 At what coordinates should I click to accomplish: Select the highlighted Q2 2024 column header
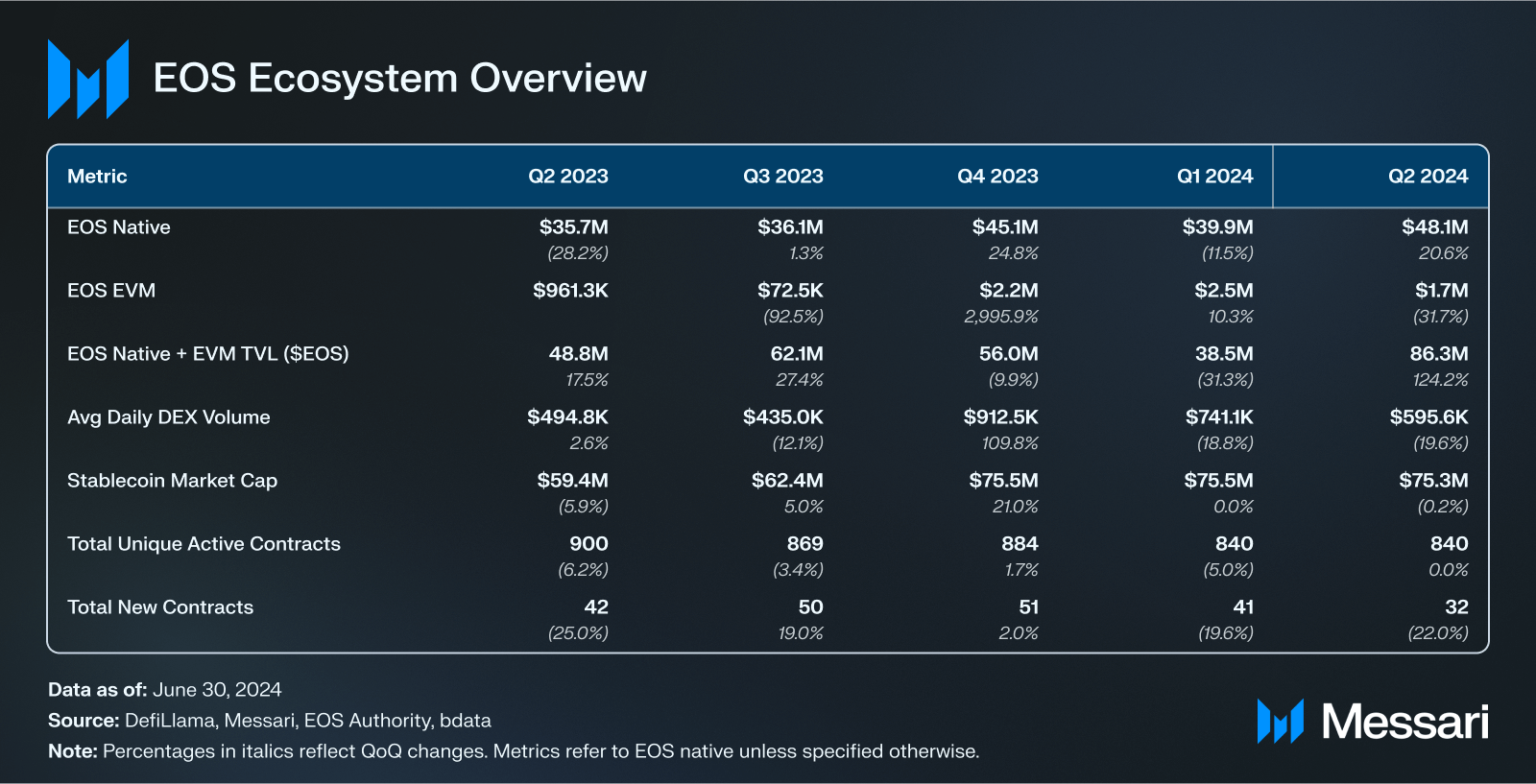[1428, 177]
